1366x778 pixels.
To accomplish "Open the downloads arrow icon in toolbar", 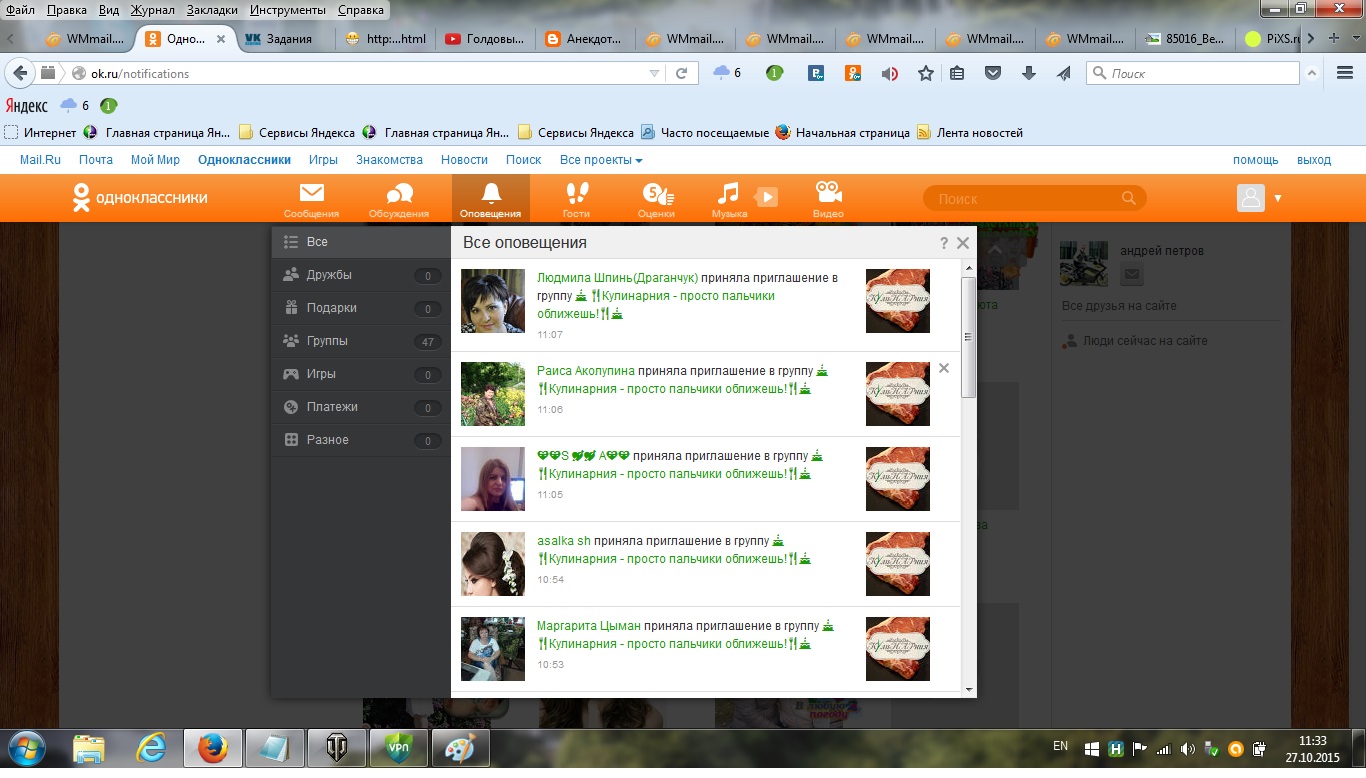I will (1028, 73).
